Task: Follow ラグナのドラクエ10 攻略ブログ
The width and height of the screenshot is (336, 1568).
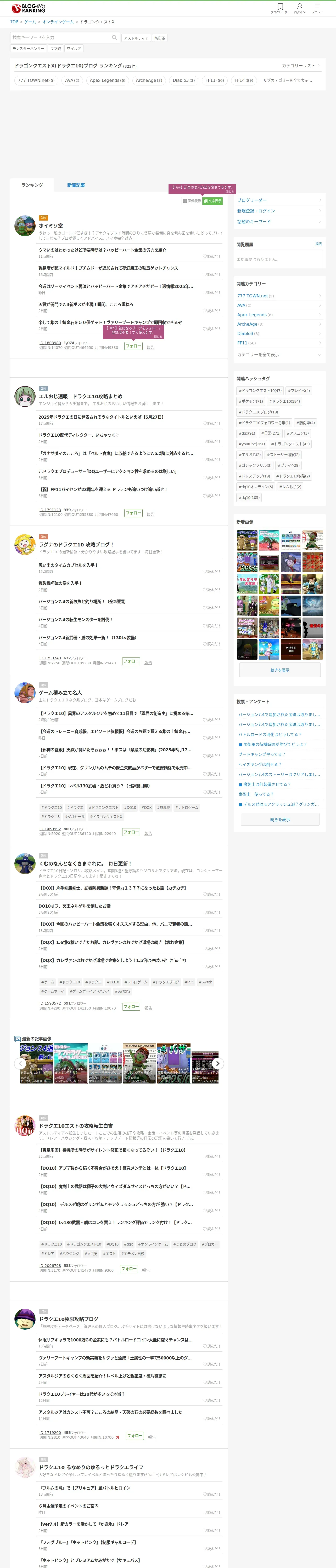Action: click(131, 661)
